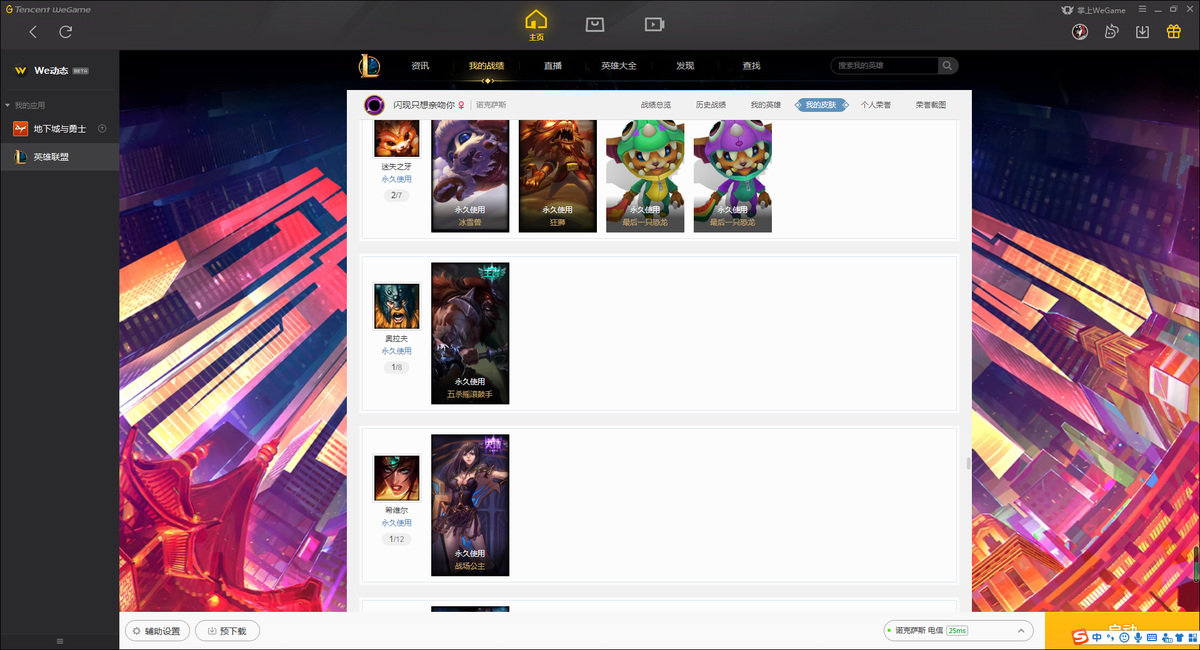This screenshot has width=1200, height=650.
Task: Toggle Sogou 中 Chinese input mode
Action: click(1097, 637)
